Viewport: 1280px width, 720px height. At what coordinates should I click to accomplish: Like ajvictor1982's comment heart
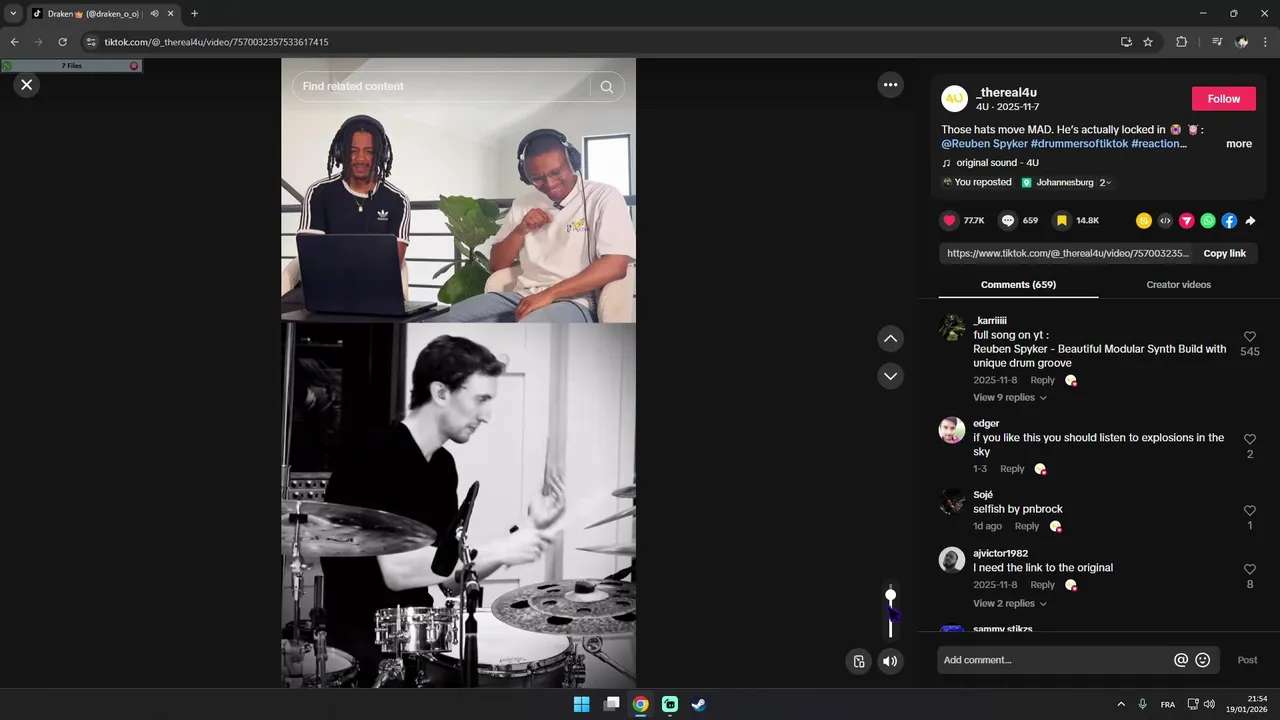click(1249, 569)
